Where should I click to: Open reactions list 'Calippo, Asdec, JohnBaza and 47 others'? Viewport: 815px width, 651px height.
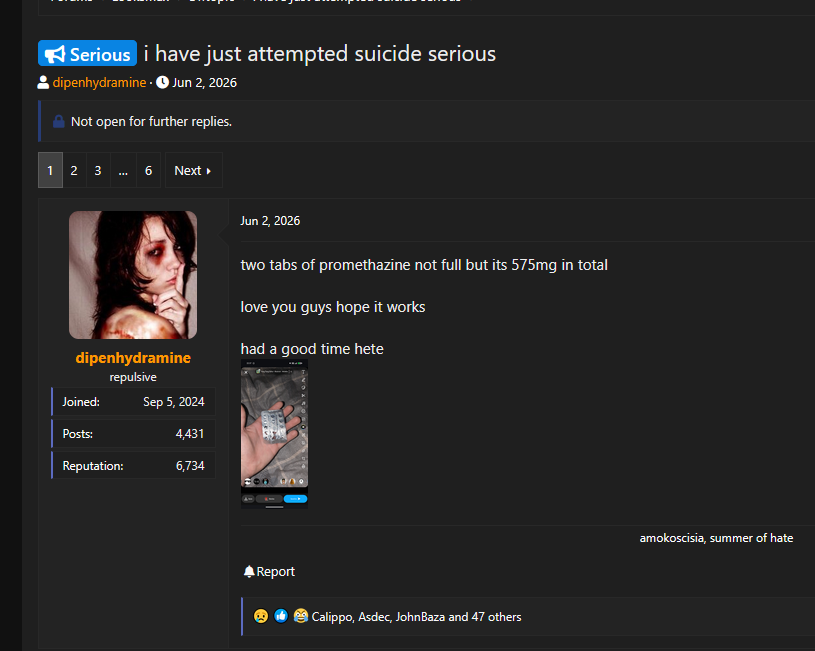tap(416, 617)
